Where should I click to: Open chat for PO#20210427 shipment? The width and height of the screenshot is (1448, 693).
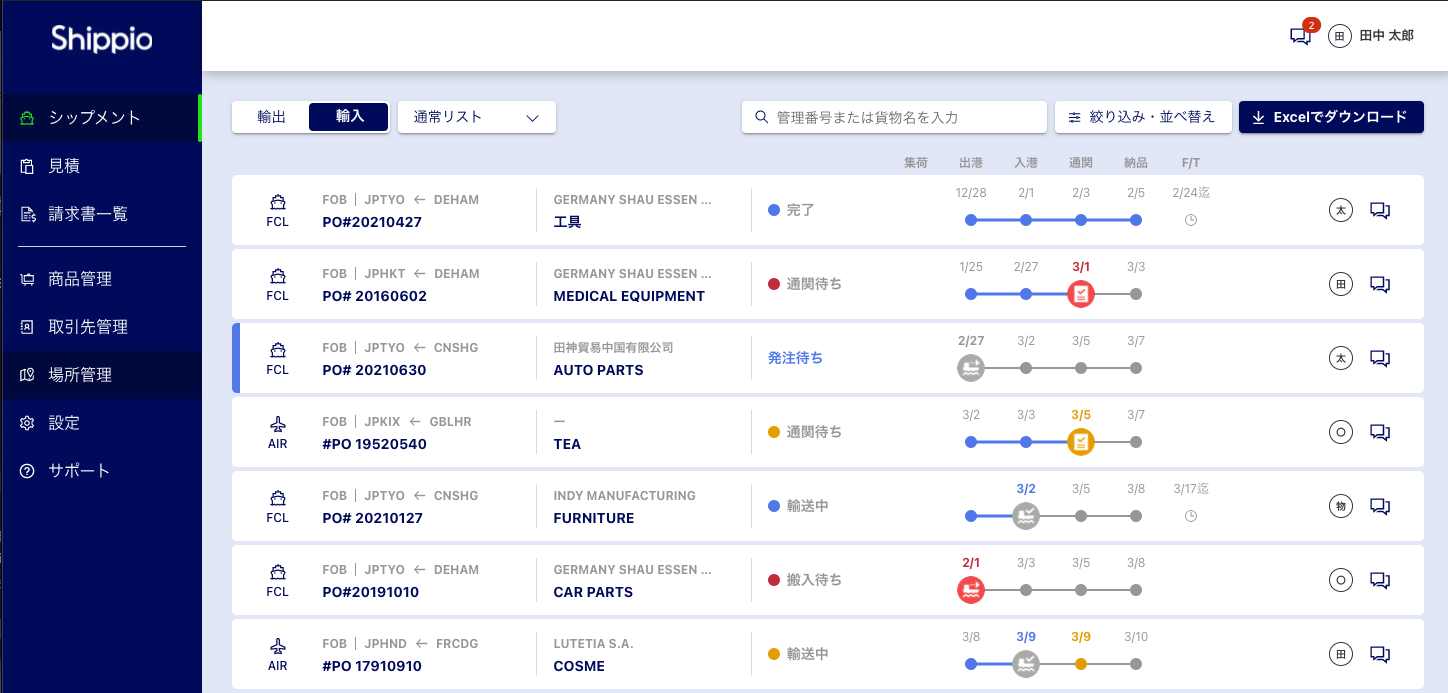click(x=1380, y=210)
